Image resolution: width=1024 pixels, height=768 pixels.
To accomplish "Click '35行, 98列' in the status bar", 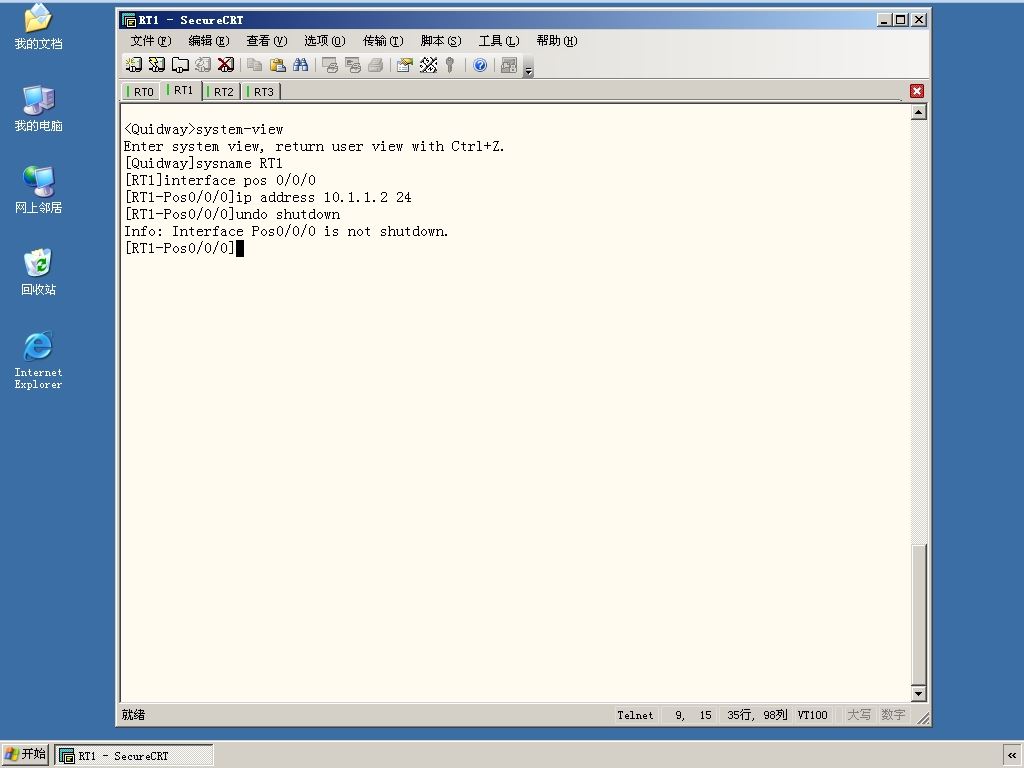I will click(x=758, y=715).
